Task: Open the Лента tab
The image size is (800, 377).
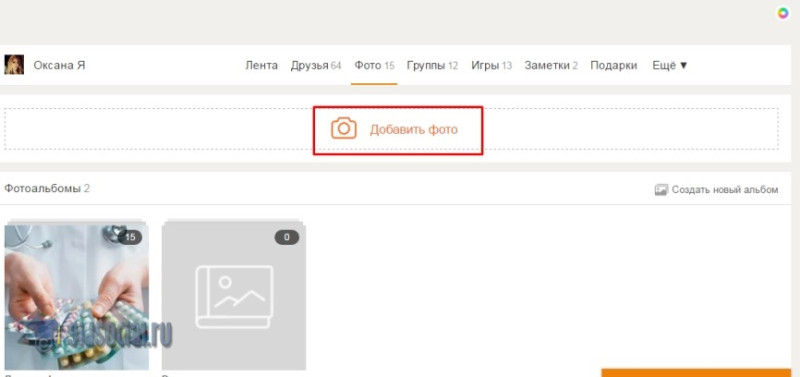Action: pyautogui.click(x=261, y=65)
